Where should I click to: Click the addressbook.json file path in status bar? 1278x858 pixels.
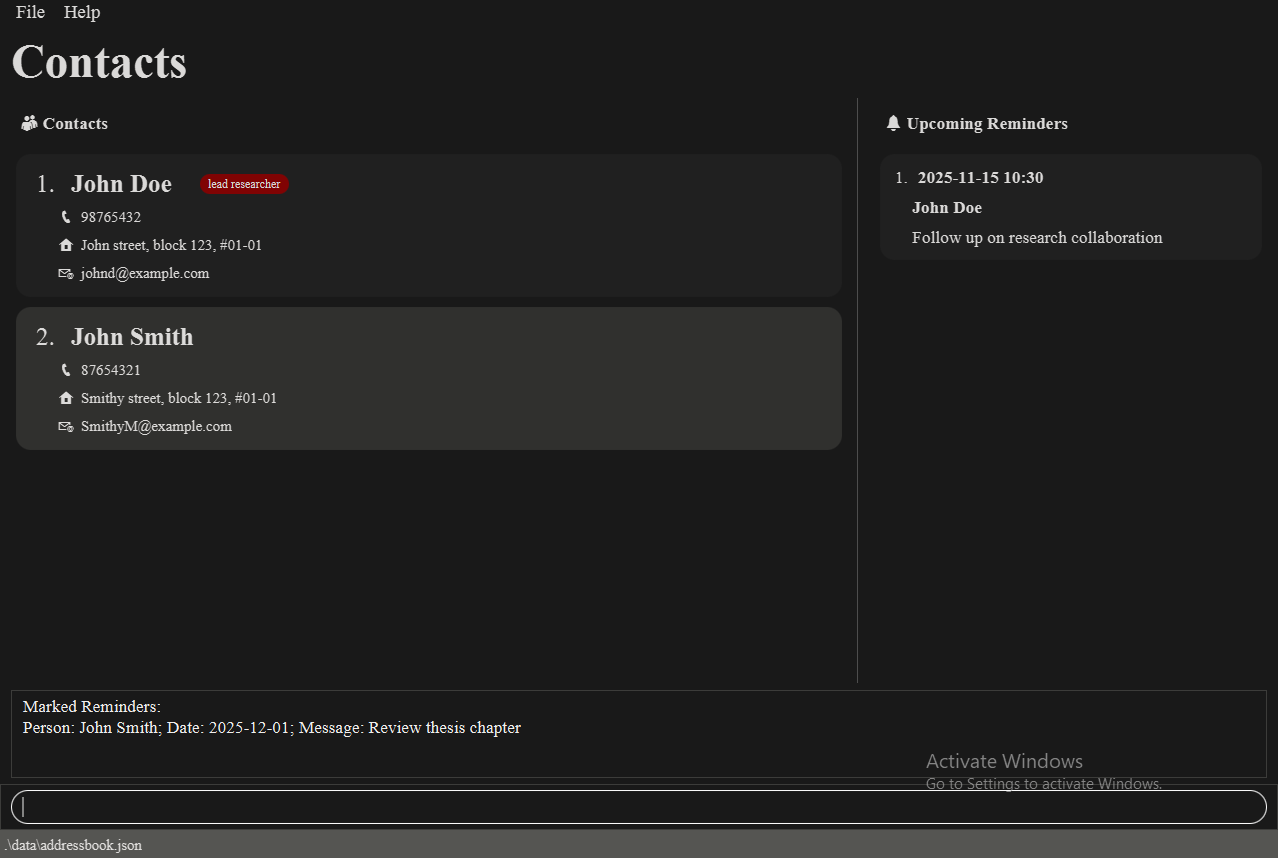(73, 845)
